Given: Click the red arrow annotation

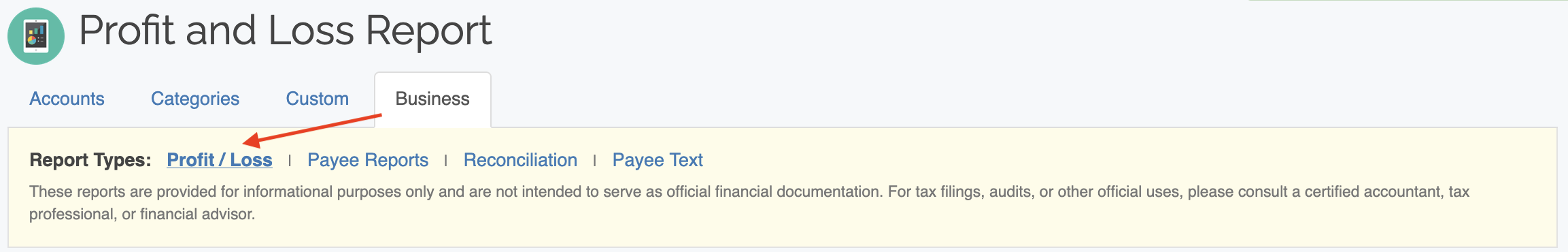Looking at the screenshot, I should pos(312,129).
